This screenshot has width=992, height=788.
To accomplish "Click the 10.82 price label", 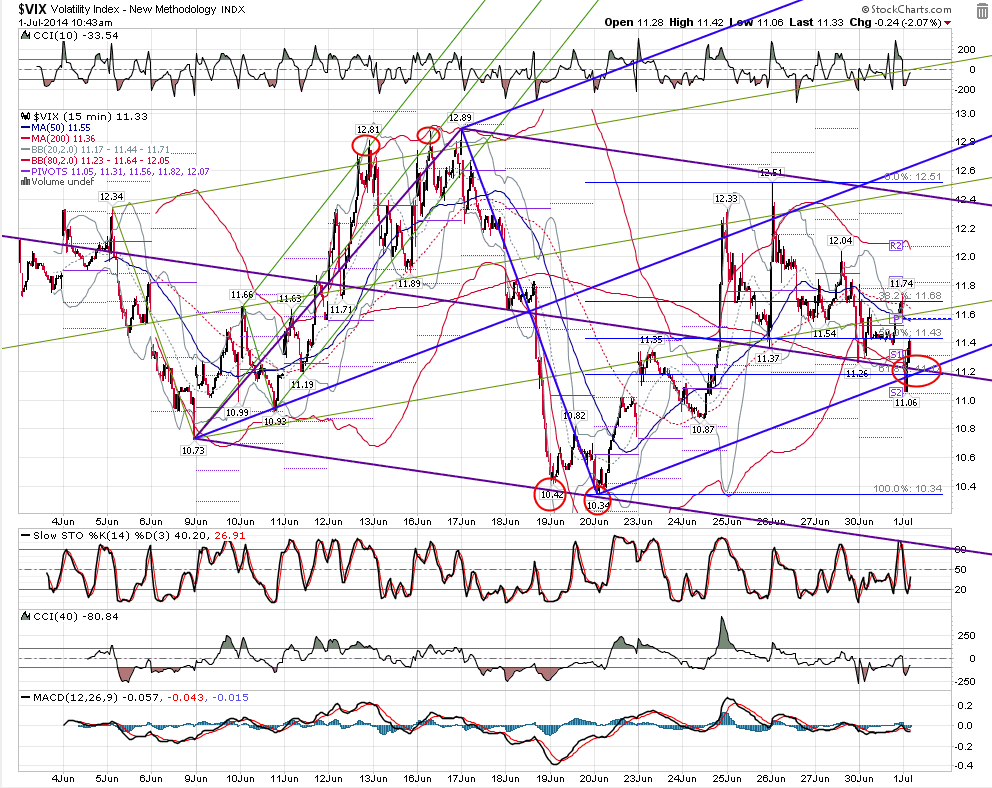I will [574, 416].
